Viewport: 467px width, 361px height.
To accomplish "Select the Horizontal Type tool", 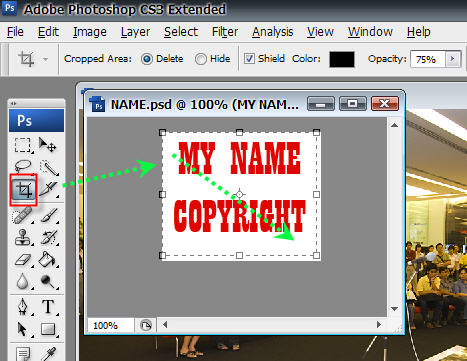I will 48,307.
